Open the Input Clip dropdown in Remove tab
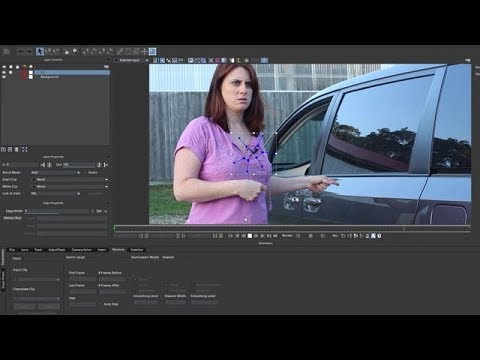Viewport: 480px width, 360px height. [36, 279]
